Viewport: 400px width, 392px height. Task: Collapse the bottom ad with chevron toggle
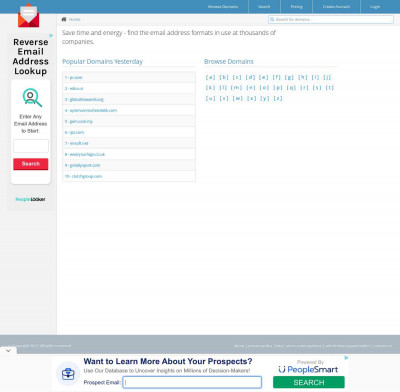(x=8, y=350)
